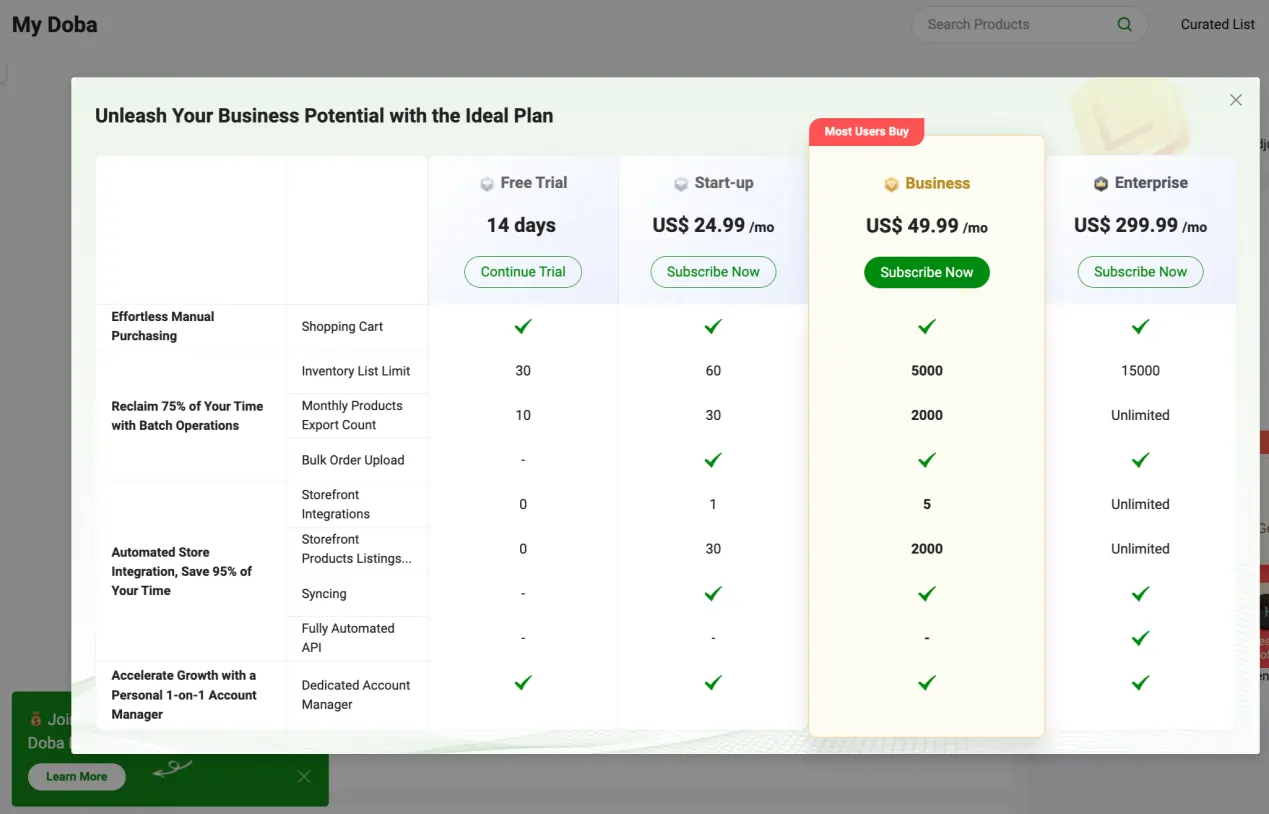The height and width of the screenshot is (814, 1269).
Task: Subscribe Now for Enterprise plan
Action: coord(1140,272)
